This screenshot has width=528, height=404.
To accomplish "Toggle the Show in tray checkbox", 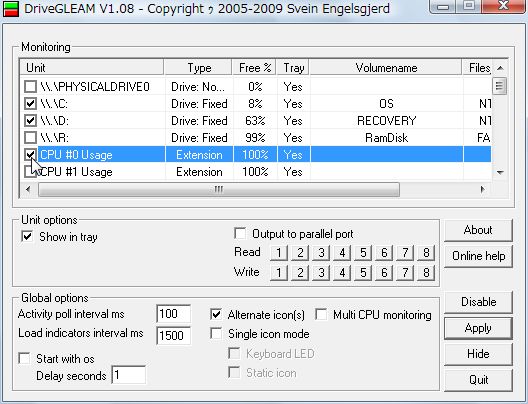I will 27,236.
